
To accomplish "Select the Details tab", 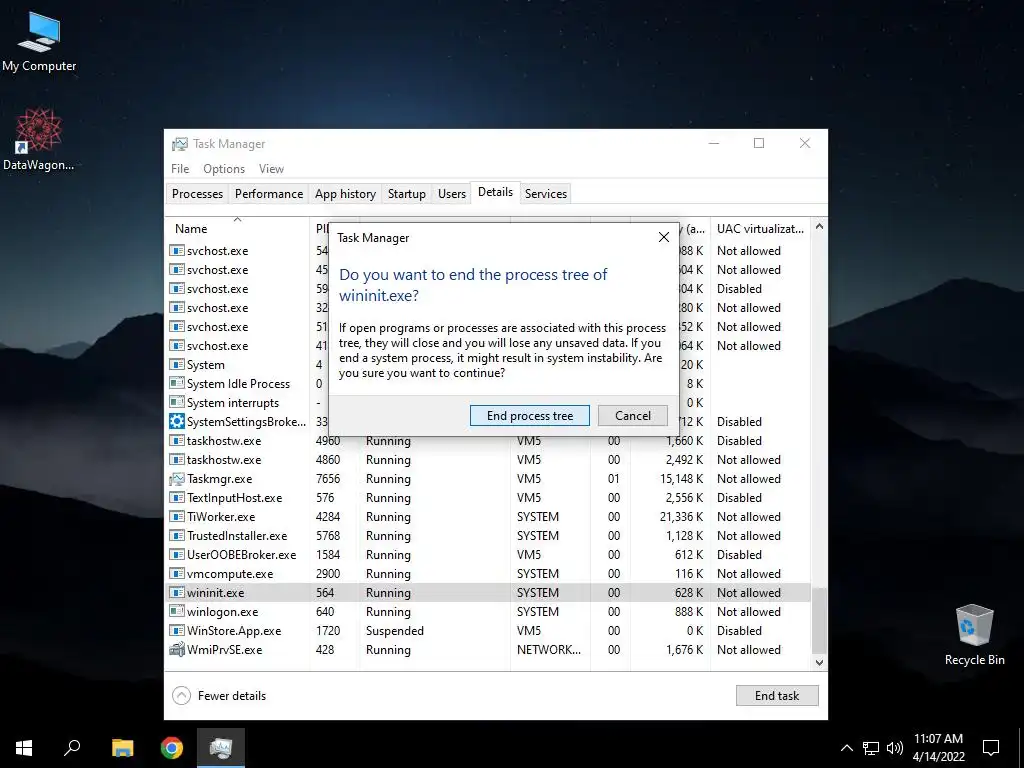I will (x=495, y=192).
